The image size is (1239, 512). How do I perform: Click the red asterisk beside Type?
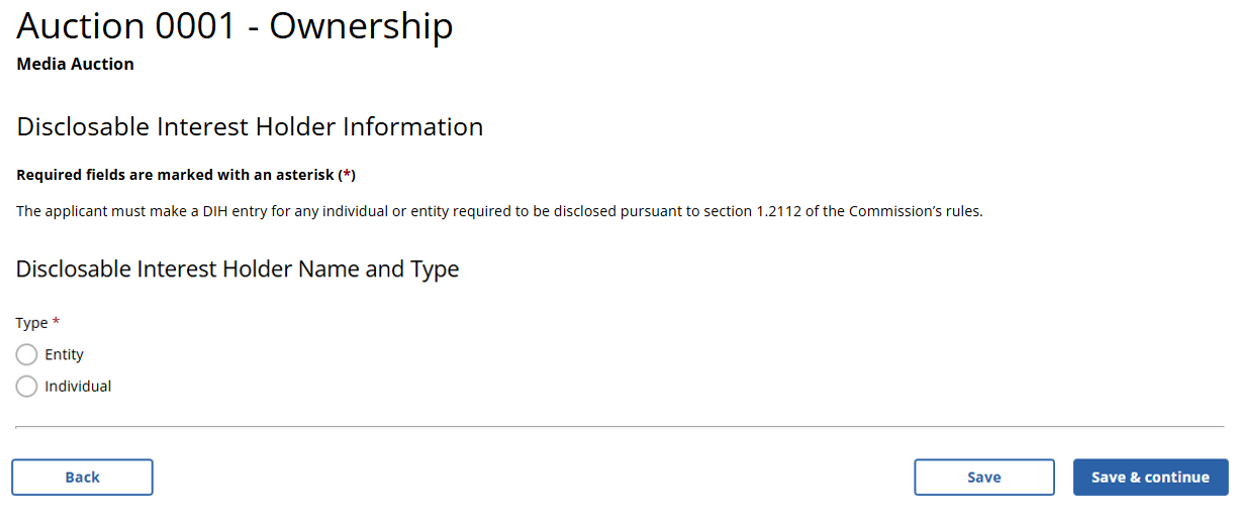(56, 322)
